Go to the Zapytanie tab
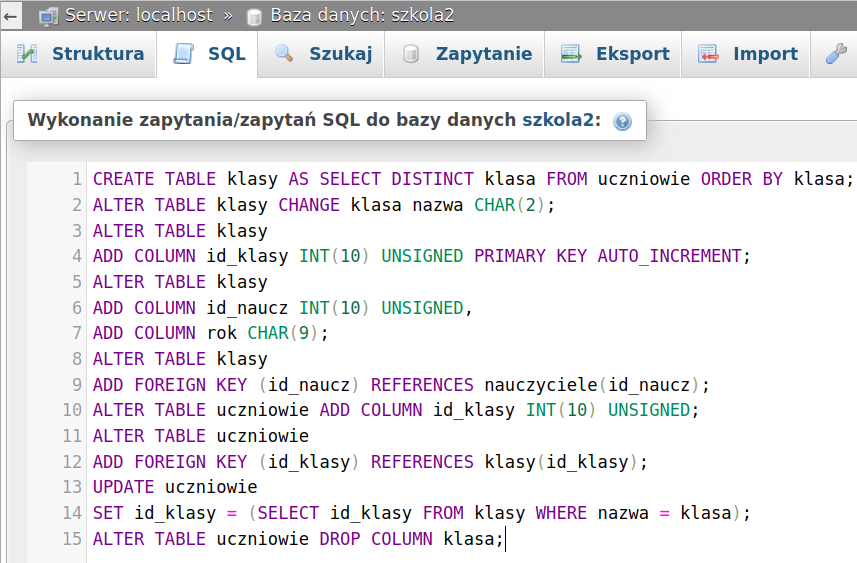This screenshot has height=563, width=857. coord(465,54)
